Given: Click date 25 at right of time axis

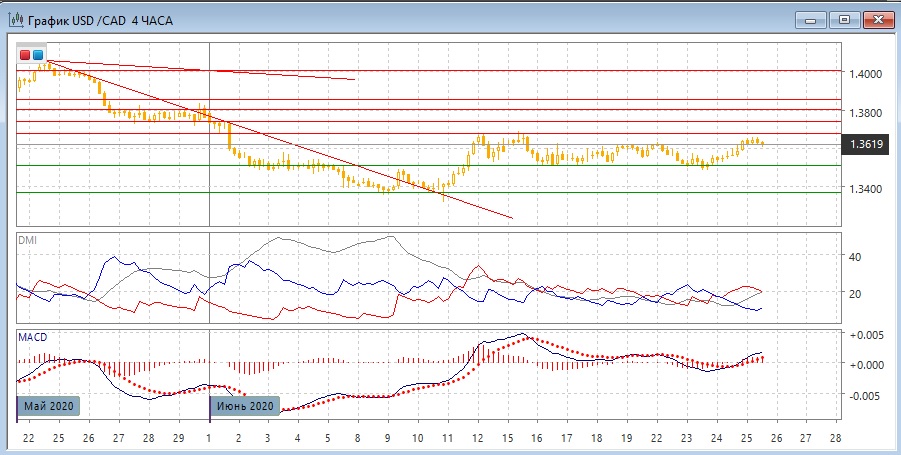Looking at the screenshot, I should (745, 439).
